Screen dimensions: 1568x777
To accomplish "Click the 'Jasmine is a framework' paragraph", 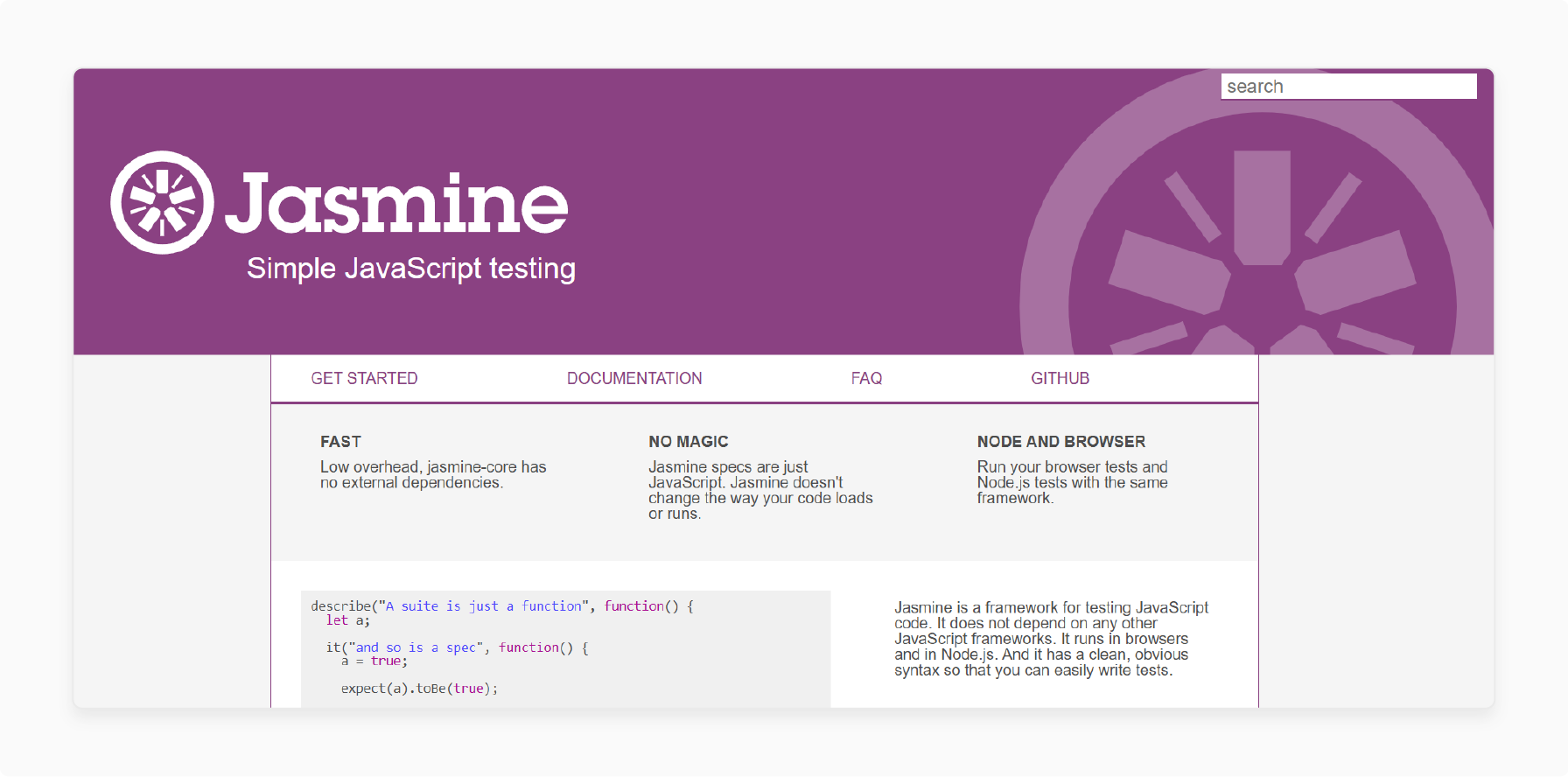I will [1051, 639].
